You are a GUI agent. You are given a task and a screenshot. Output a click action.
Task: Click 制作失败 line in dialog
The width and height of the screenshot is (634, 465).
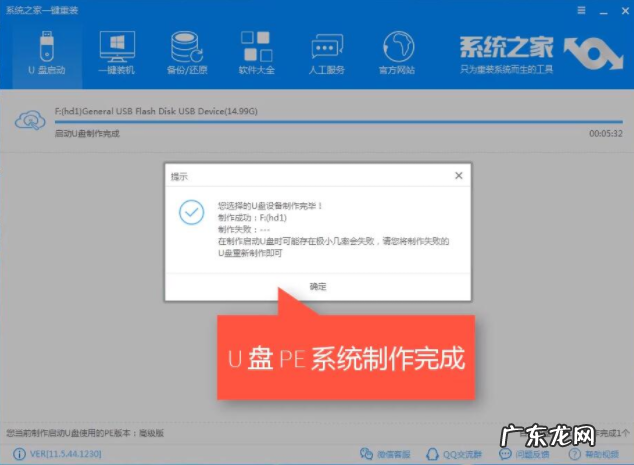coord(244,229)
